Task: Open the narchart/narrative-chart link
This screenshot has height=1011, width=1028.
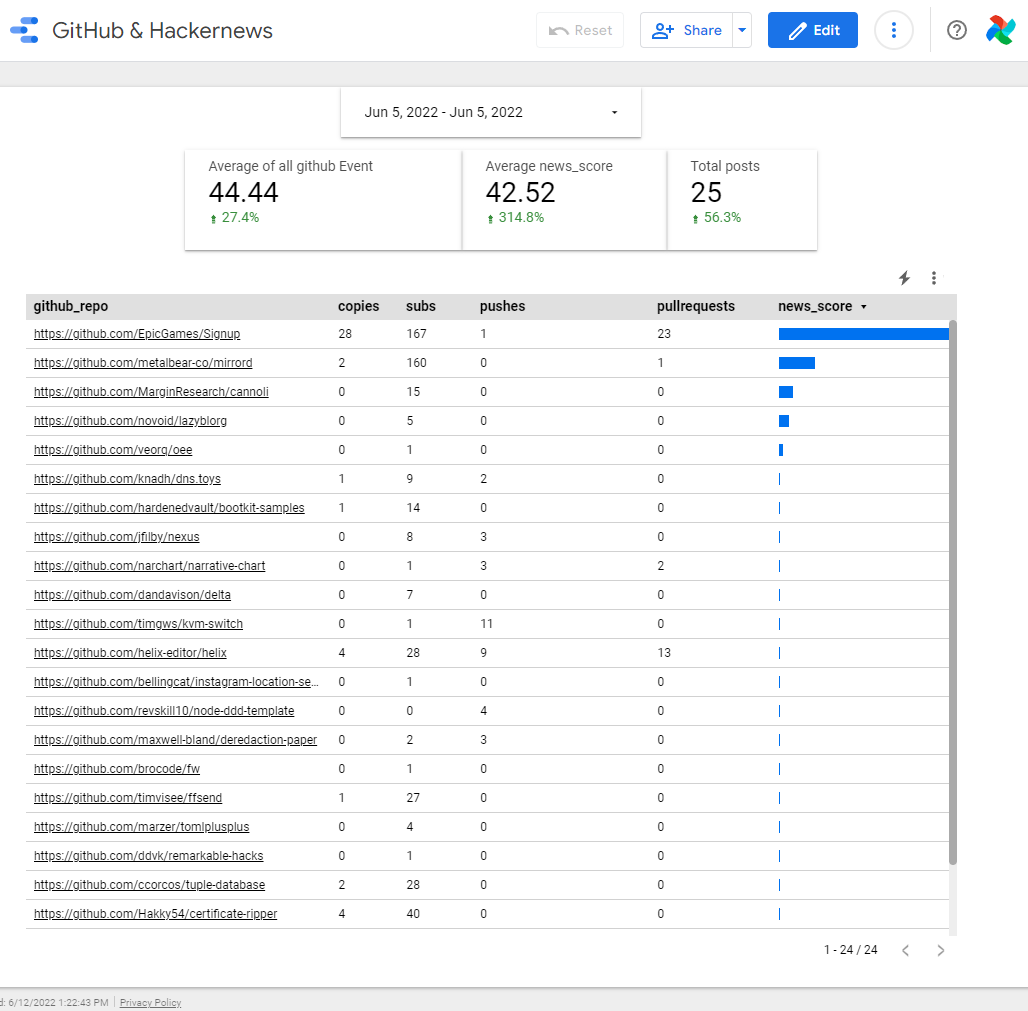Action: (149, 565)
